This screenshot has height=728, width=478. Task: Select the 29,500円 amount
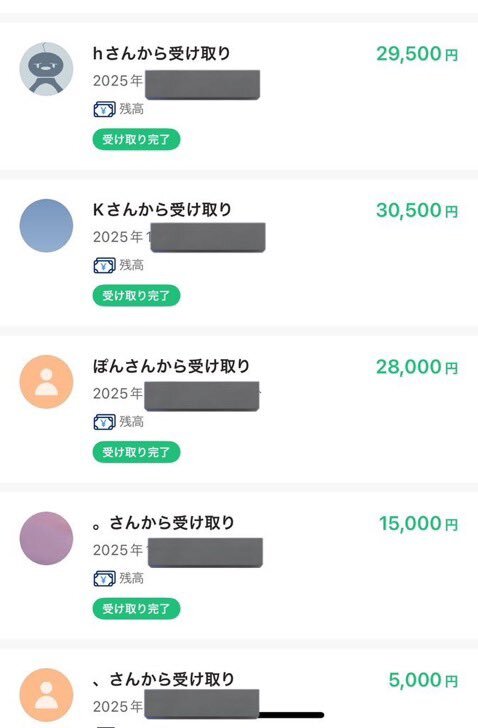pyautogui.click(x=417, y=54)
